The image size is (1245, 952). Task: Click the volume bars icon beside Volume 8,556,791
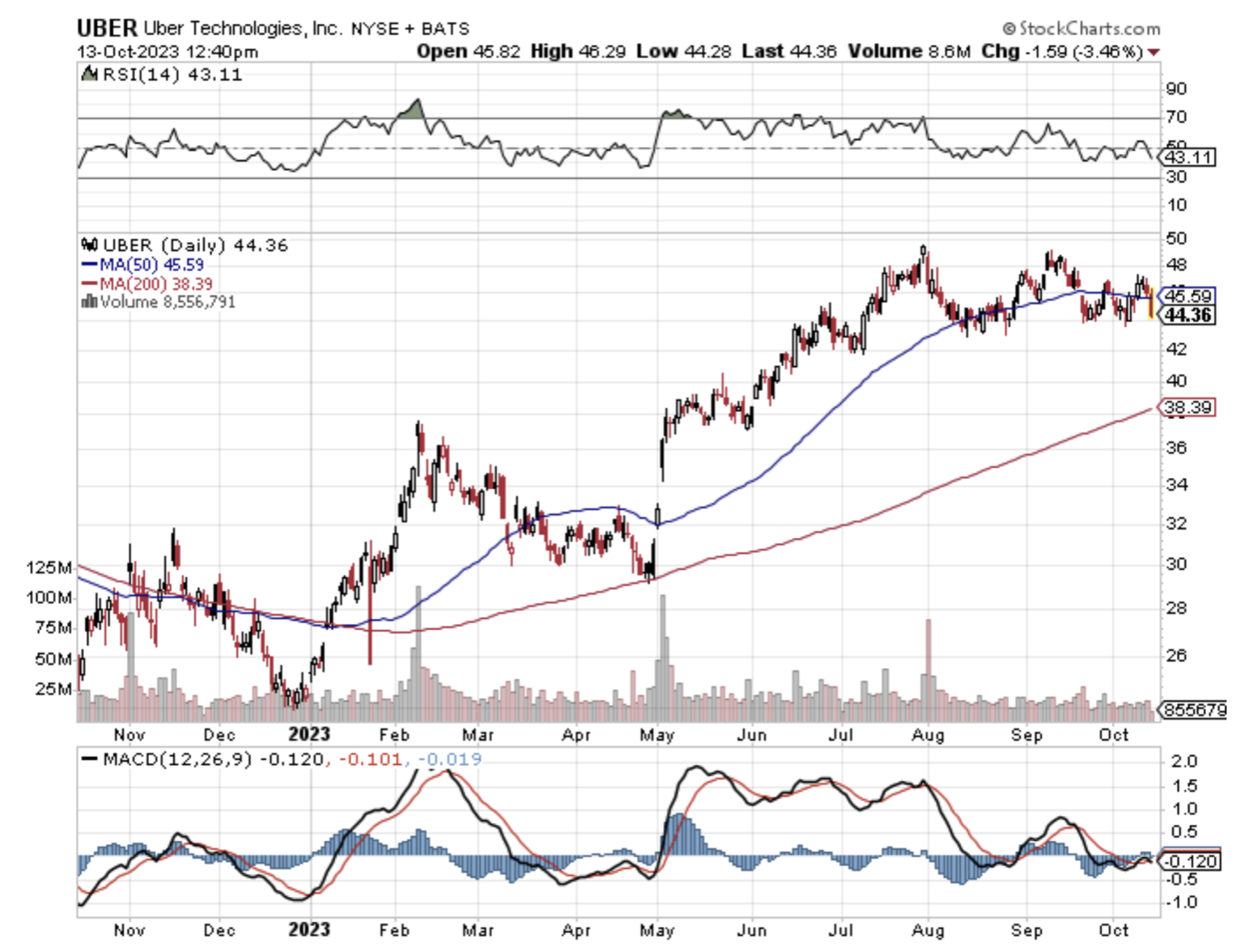pos(89,302)
